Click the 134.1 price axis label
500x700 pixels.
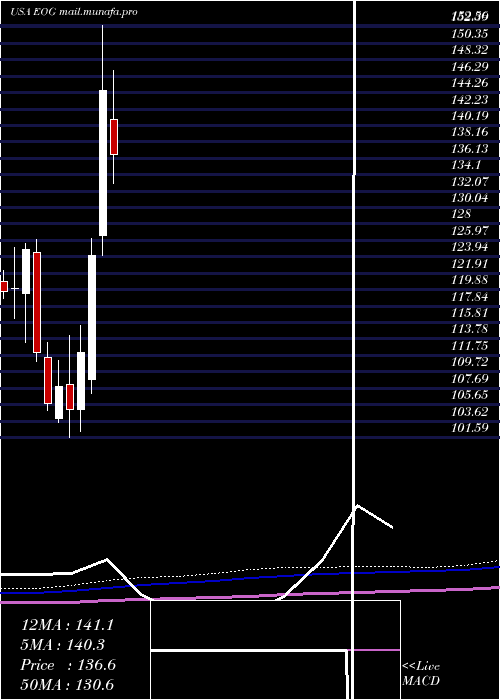[466, 165]
